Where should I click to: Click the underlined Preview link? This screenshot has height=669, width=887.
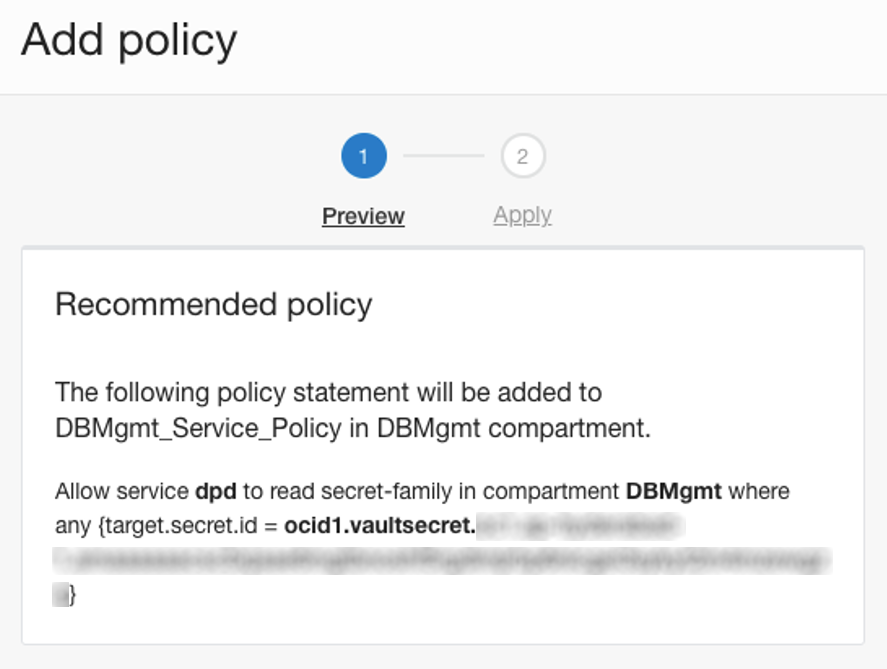(x=363, y=216)
